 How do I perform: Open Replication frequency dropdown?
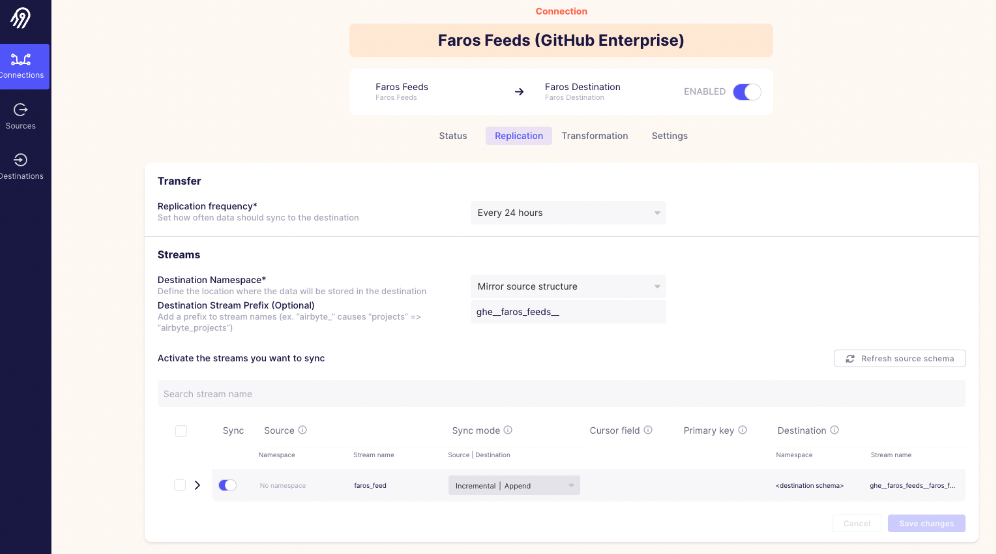(x=568, y=213)
